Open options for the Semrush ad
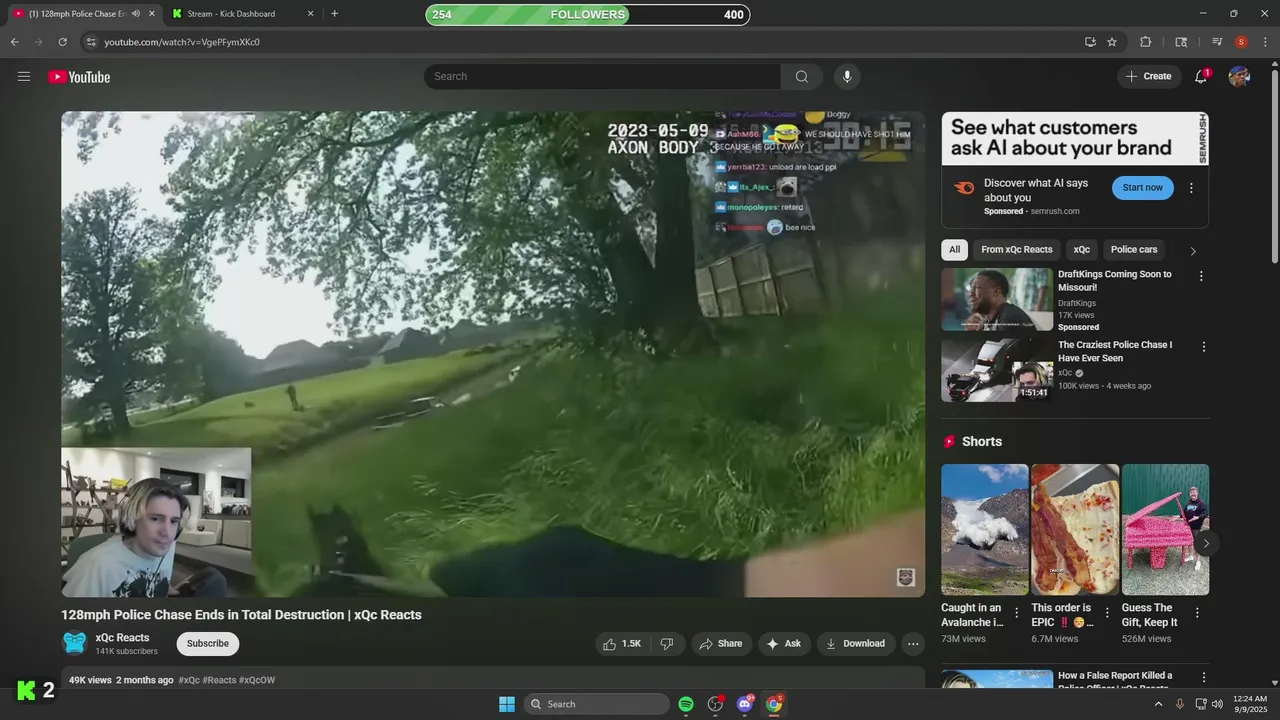 point(1191,188)
